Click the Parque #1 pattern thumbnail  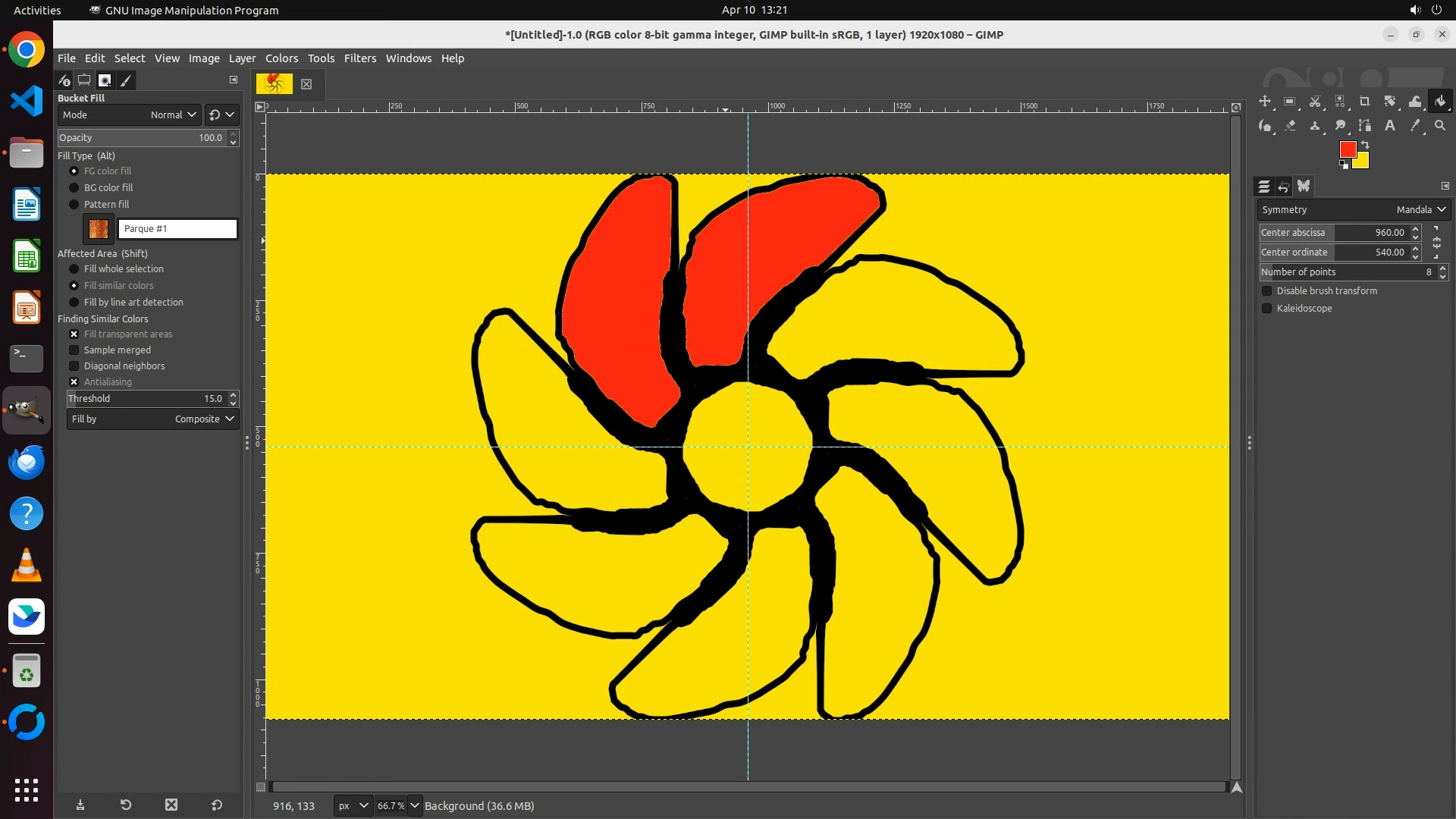pos(99,229)
